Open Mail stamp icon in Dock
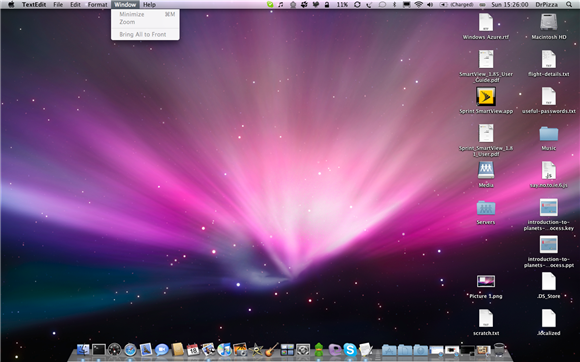Screen dimensions: 580x362 (x=146, y=349)
